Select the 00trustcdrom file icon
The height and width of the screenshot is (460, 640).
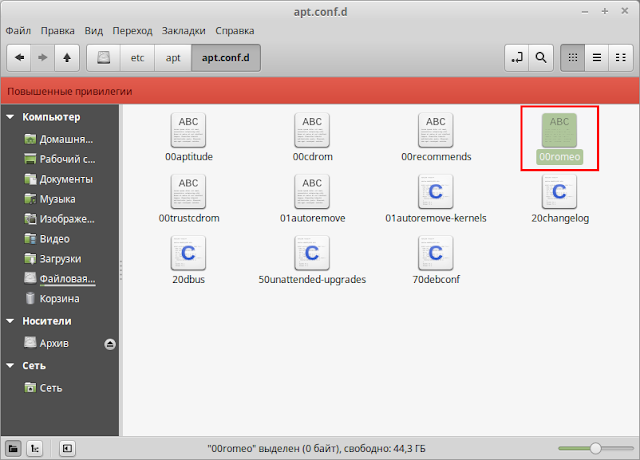point(188,191)
